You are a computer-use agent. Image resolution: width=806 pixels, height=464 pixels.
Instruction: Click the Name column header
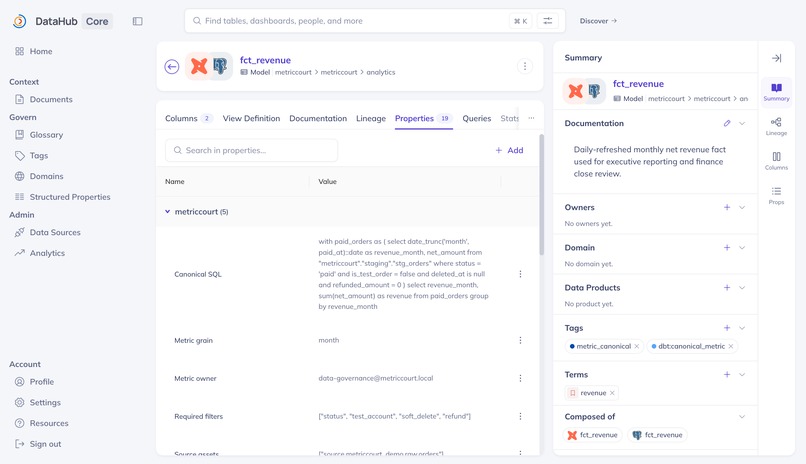175,181
